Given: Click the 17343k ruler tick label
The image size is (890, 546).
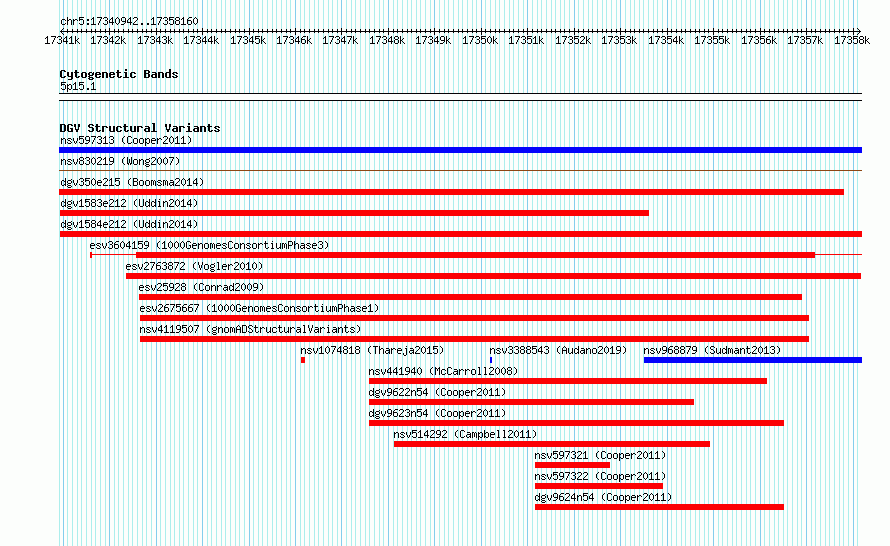Looking at the screenshot, I should click(155, 40).
